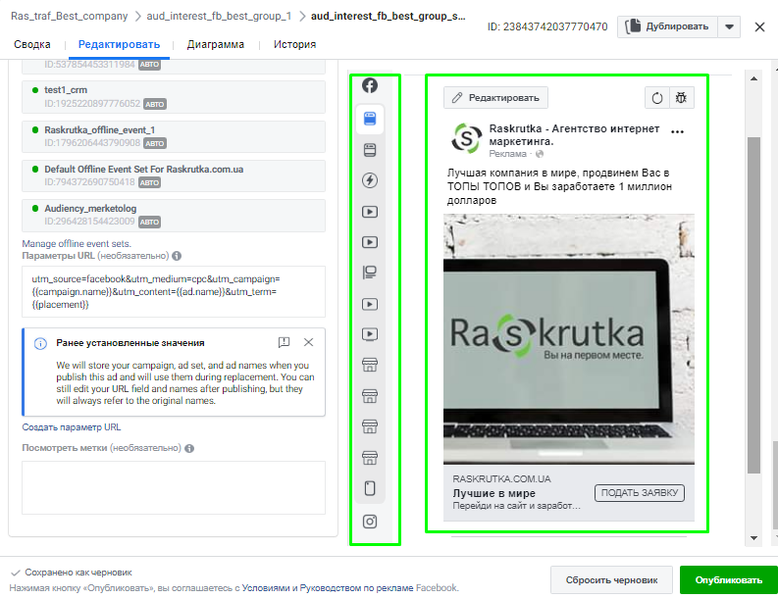The image size is (778, 599).
Task: Open the 'Создать параметр URL' link
Action: tap(71, 427)
